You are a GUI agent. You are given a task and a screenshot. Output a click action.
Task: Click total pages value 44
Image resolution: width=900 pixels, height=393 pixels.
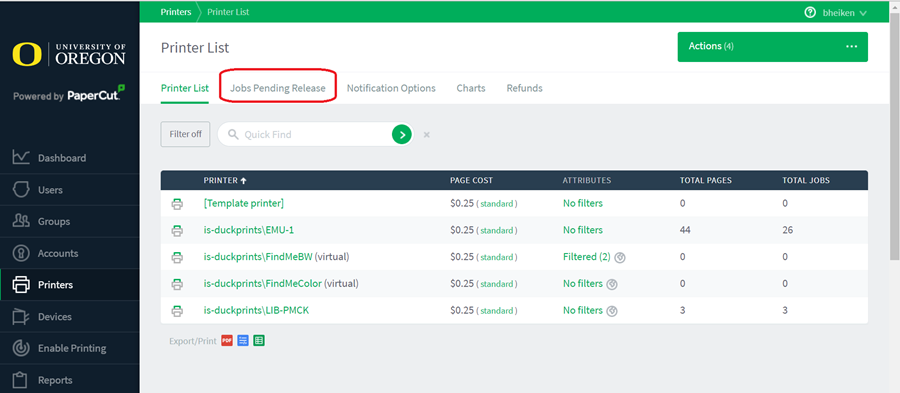(x=685, y=230)
